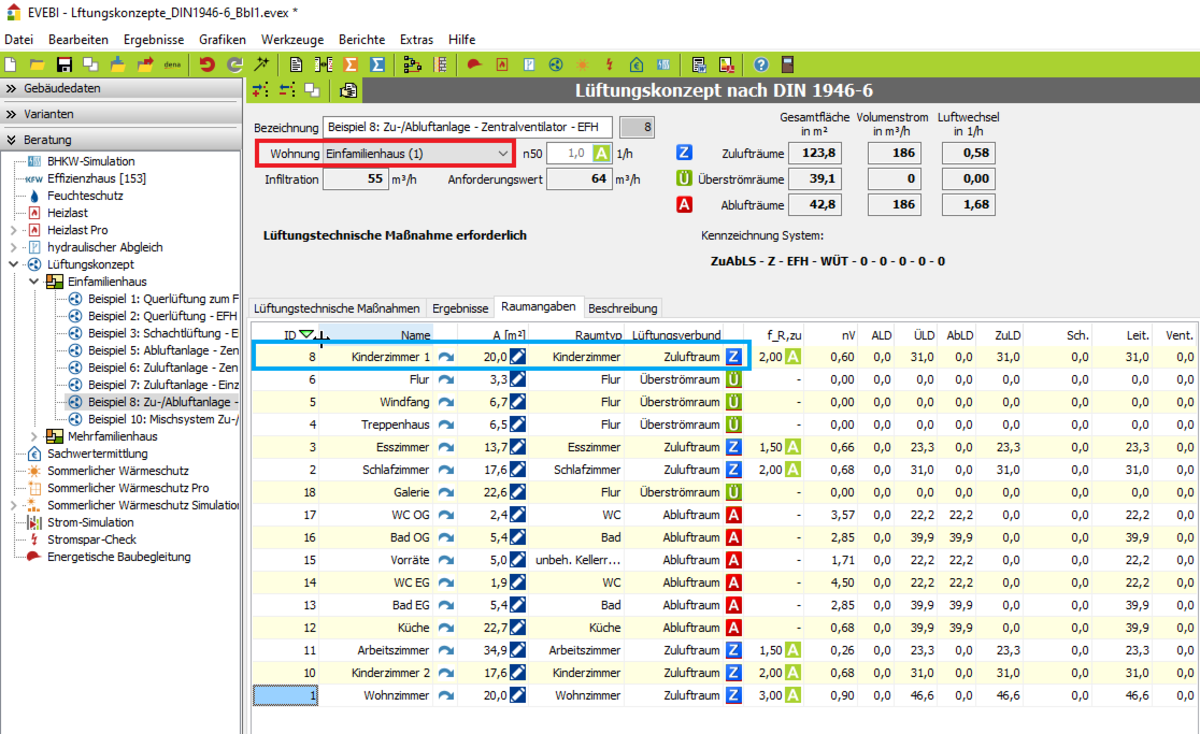Viewport: 1200px width, 734px height.
Task: Expand the hydraulischer Abgleich tree node
Action: point(13,247)
